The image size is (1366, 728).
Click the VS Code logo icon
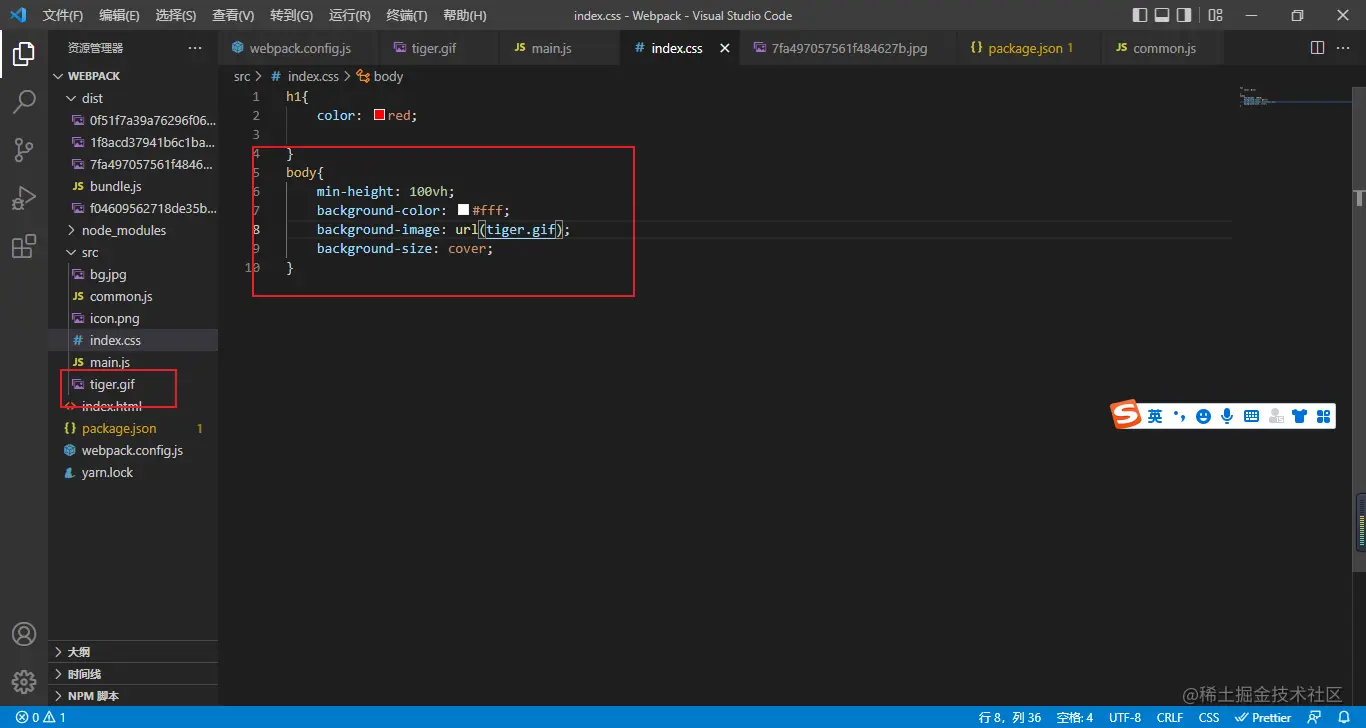point(17,15)
